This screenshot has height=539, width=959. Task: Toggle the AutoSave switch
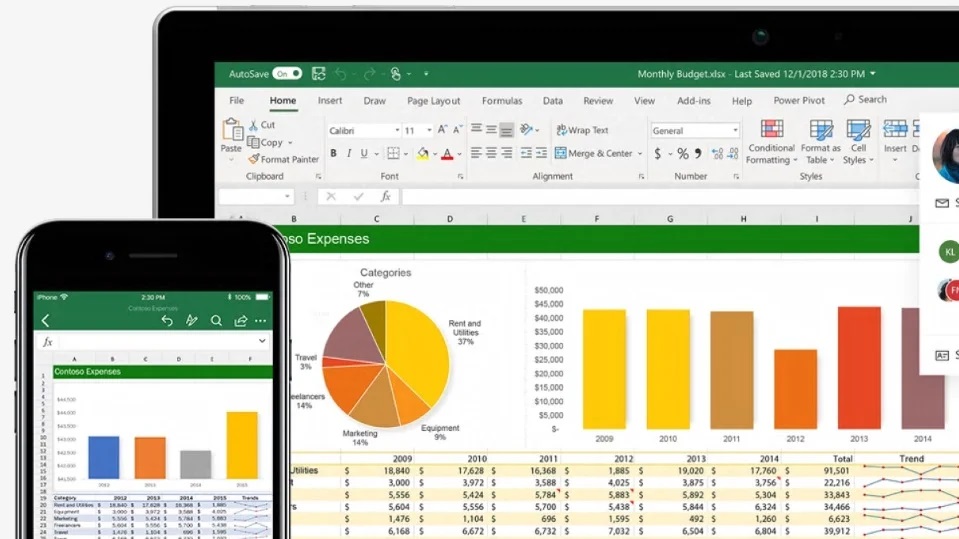coord(287,74)
